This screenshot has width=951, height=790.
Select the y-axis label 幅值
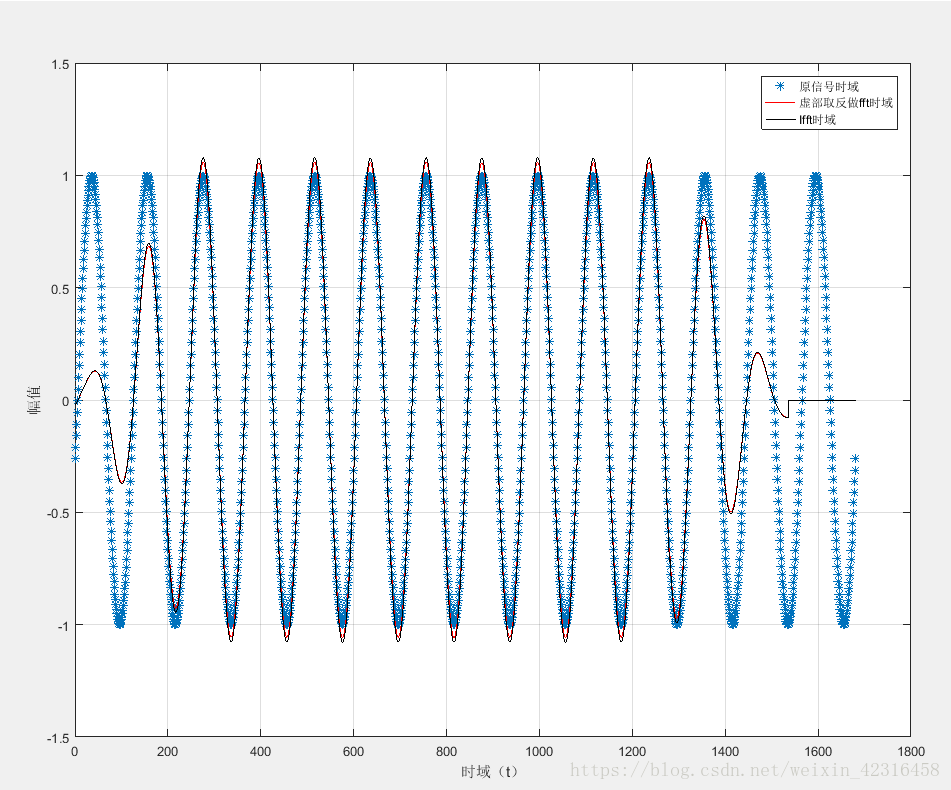(35, 400)
